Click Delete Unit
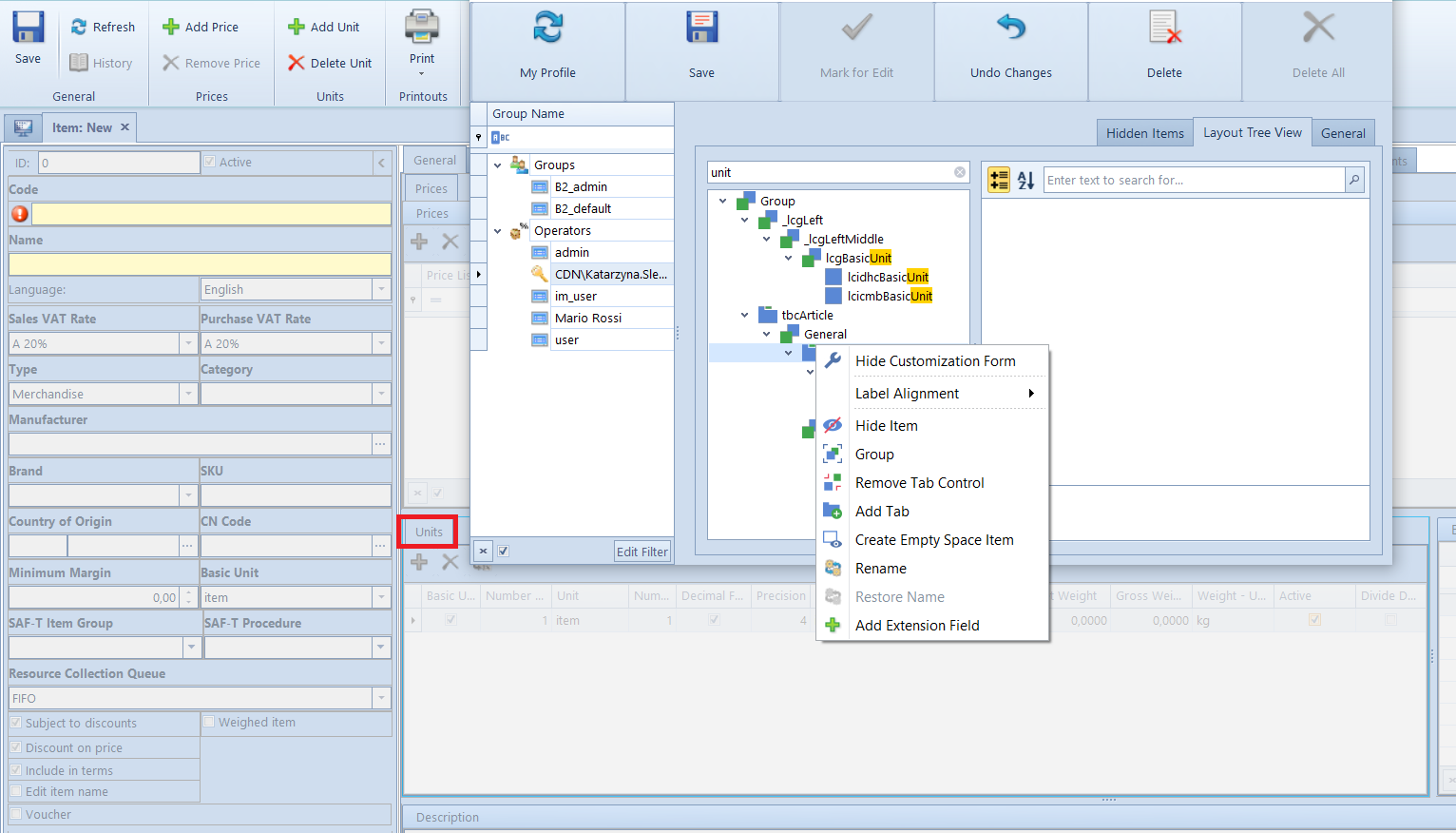 click(x=330, y=63)
